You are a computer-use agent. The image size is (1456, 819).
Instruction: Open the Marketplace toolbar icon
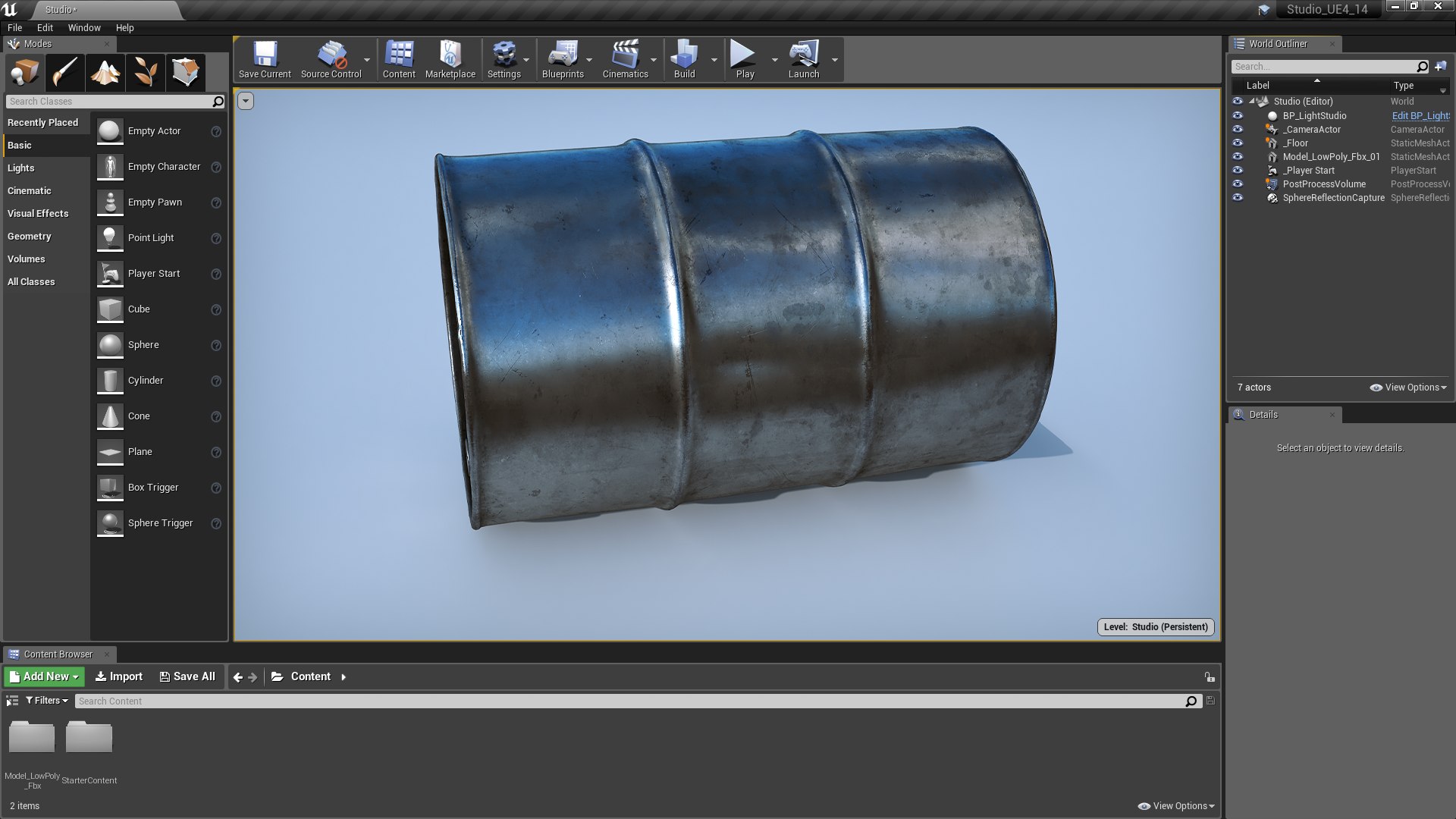coord(450,60)
